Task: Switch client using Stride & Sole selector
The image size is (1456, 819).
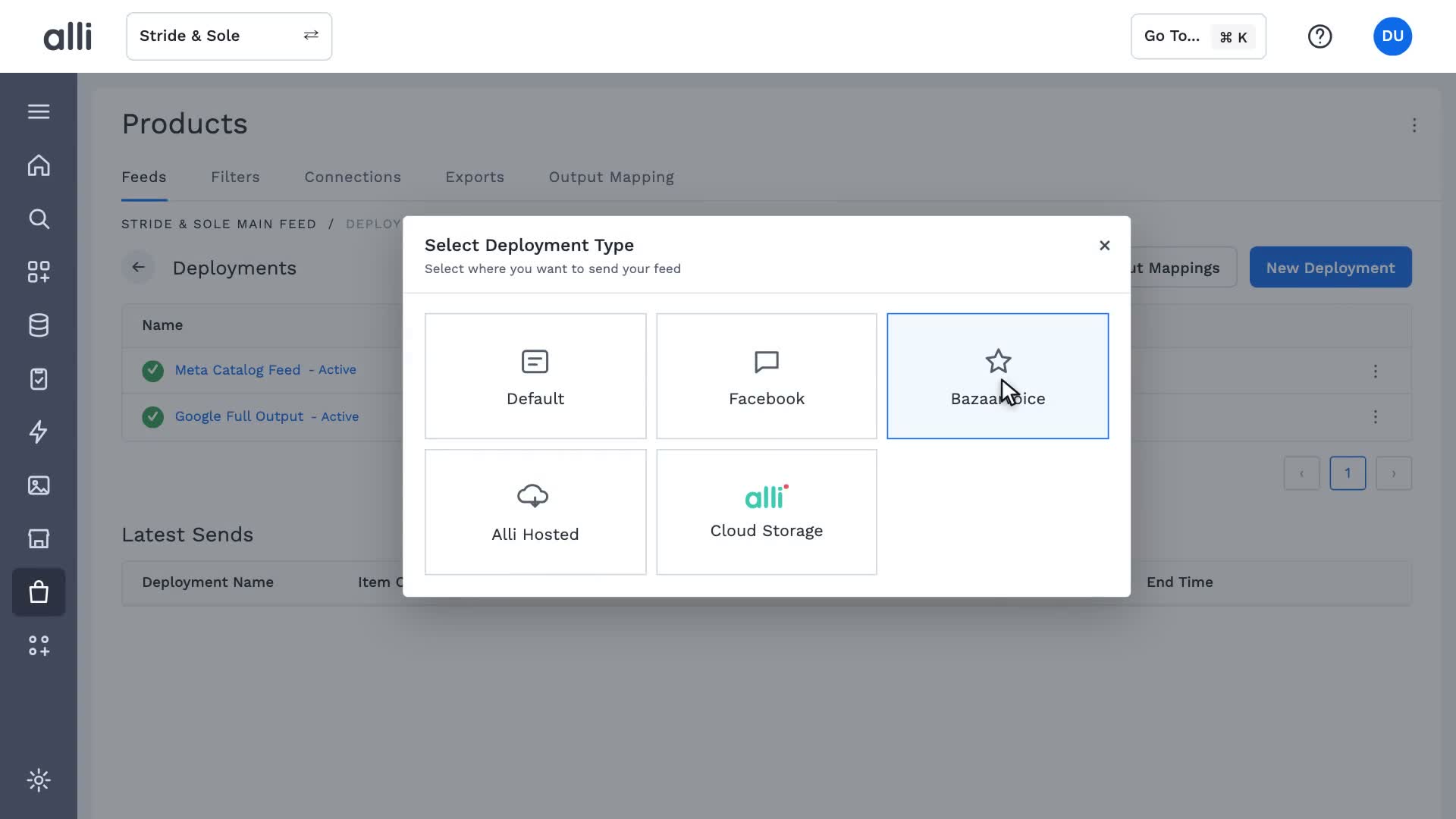Action: pyautogui.click(x=229, y=36)
